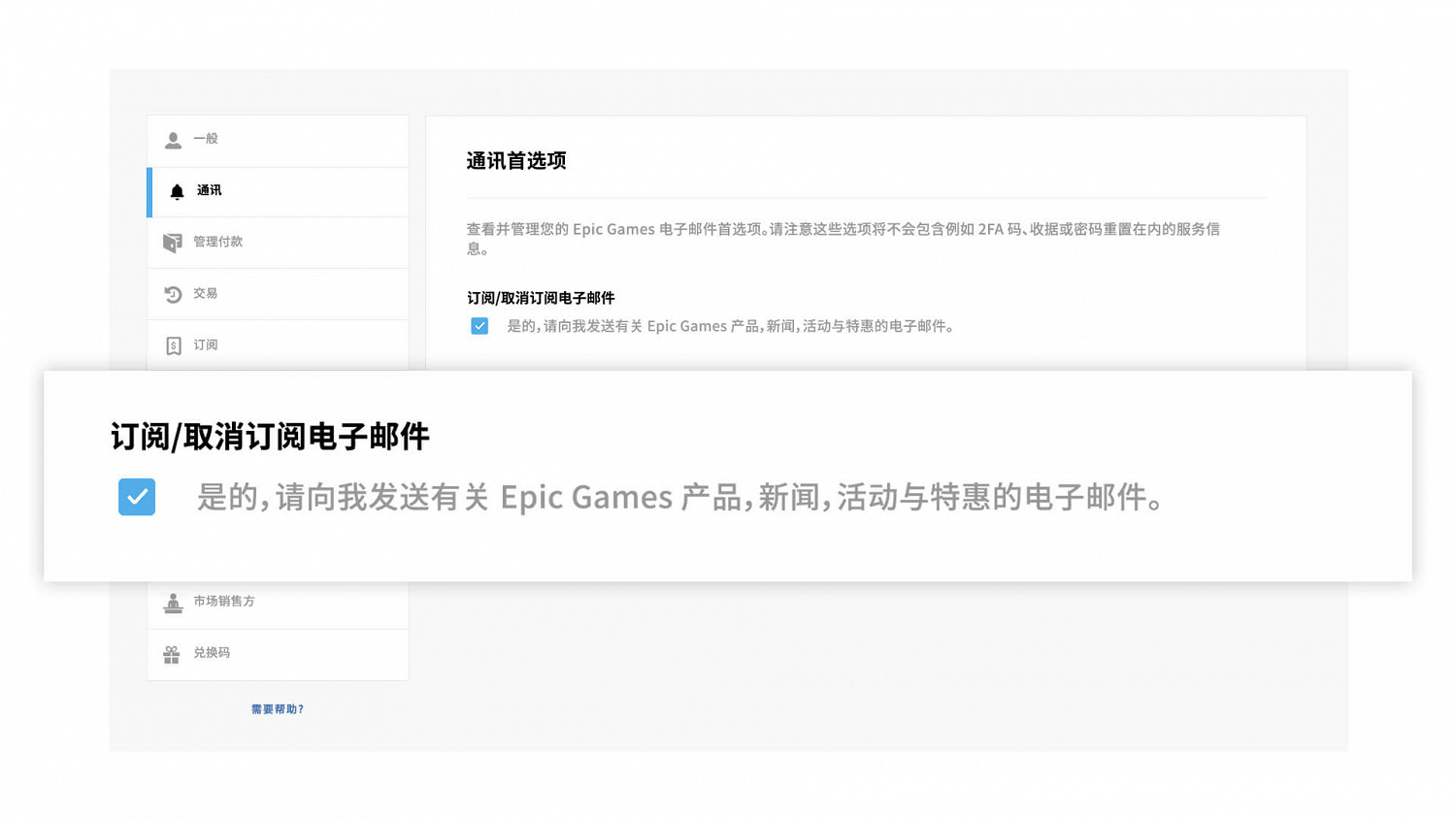The width and height of the screenshot is (1456, 819).
Task: Click the person icon beside 一般
Action: pos(173,141)
